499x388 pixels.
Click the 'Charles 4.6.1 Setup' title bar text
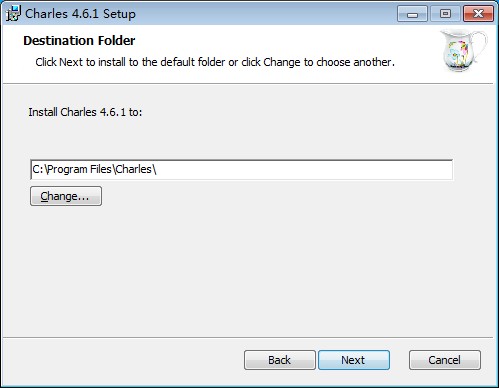[80, 14]
